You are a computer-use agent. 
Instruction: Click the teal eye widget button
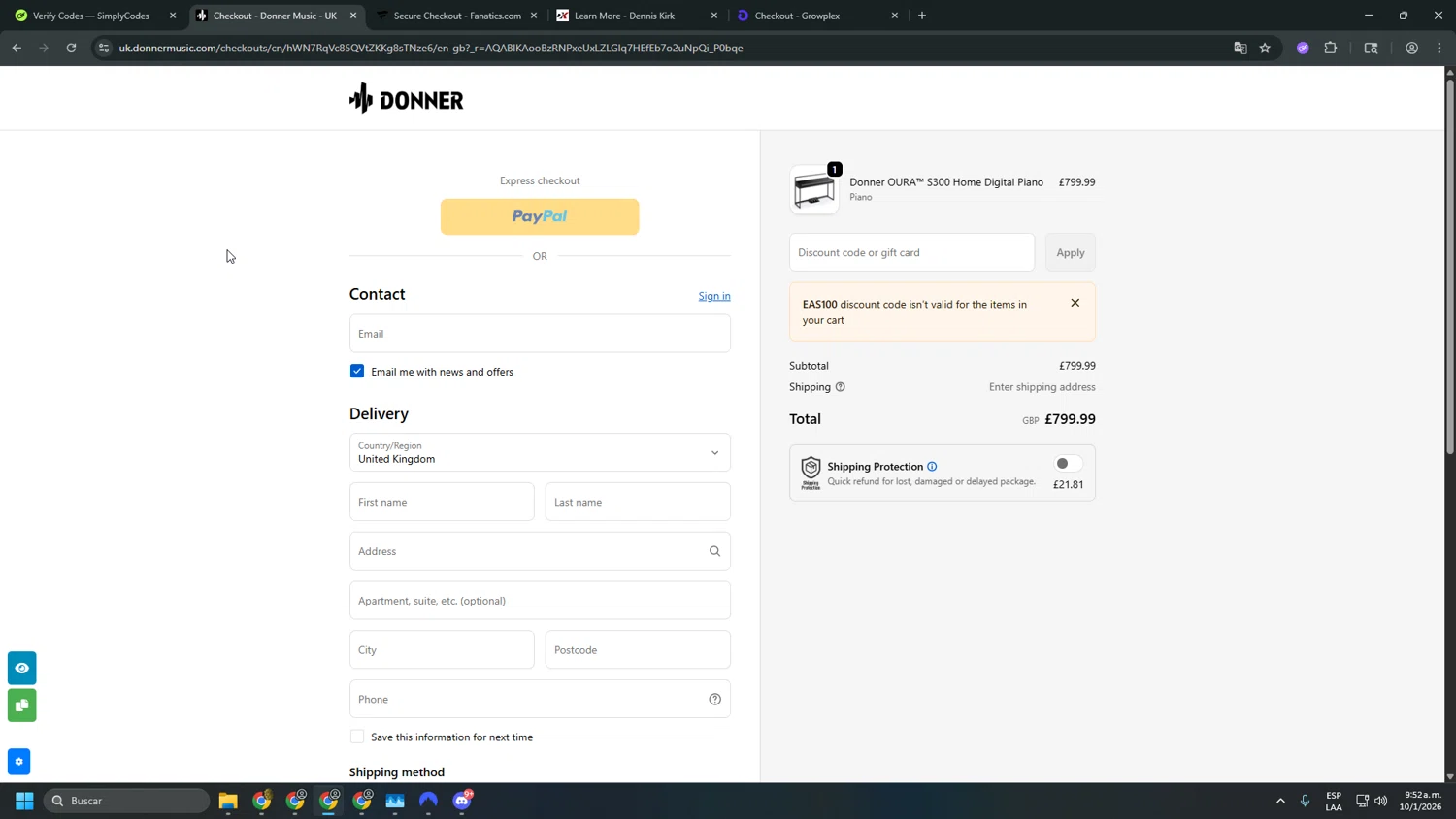pyautogui.click(x=22, y=668)
